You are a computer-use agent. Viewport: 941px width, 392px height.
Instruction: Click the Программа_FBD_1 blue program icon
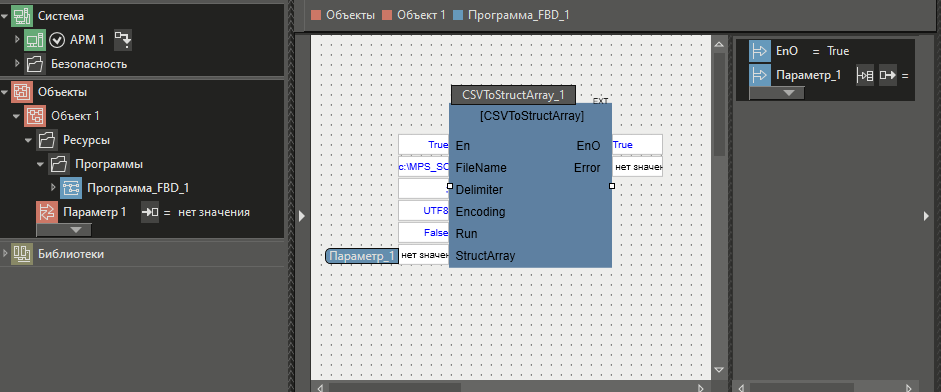point(71,188)
